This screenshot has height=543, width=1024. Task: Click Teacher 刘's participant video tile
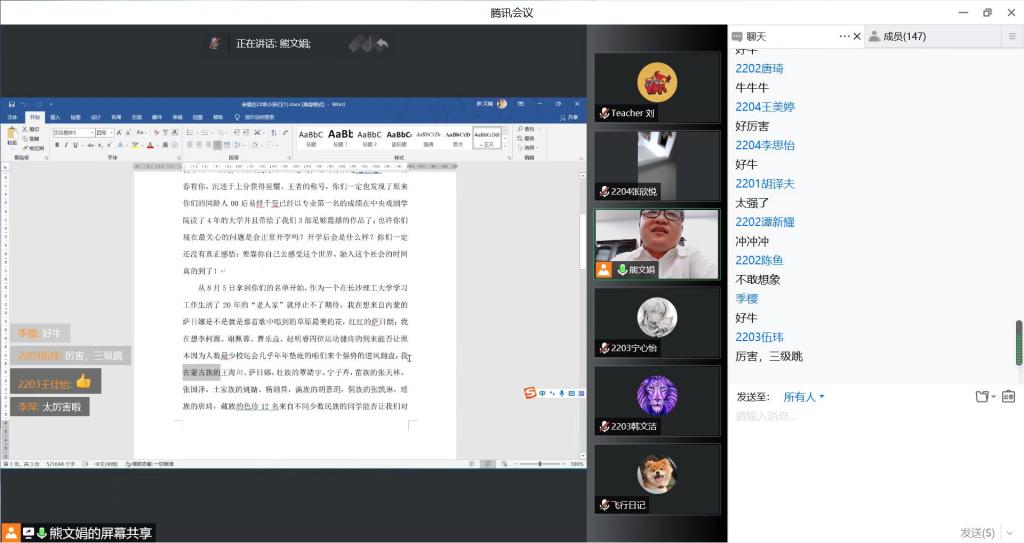(657, 87)
